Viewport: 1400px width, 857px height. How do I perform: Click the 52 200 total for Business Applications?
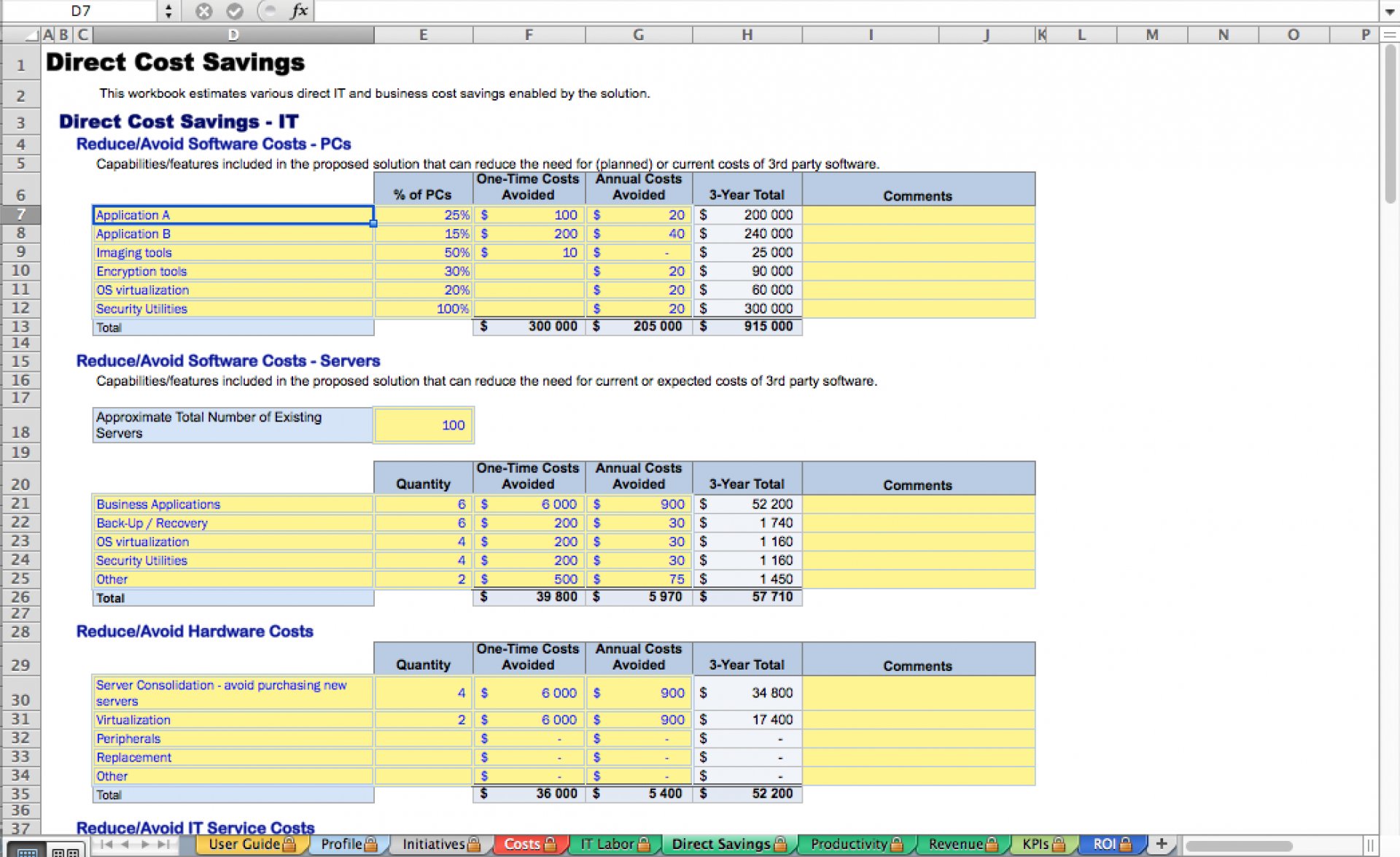[x=747, y=505]
